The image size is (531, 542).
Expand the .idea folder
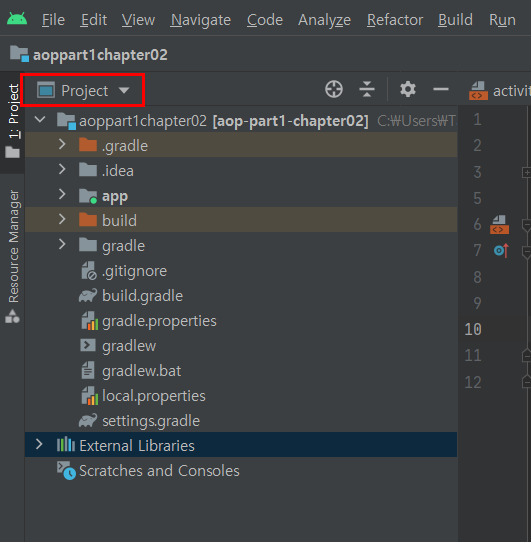click(62, 169)
